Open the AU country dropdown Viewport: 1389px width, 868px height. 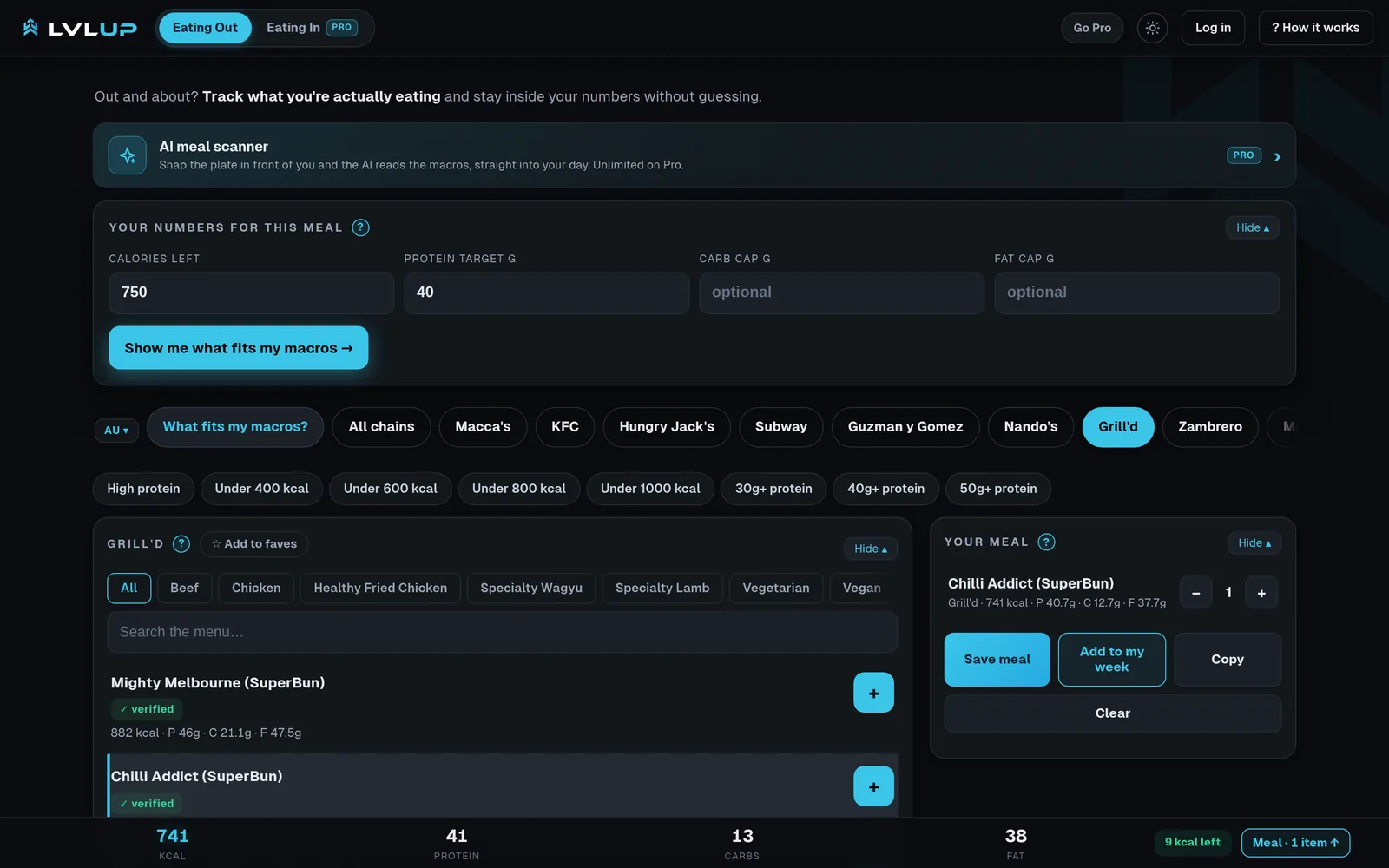(x=116, y=430)
